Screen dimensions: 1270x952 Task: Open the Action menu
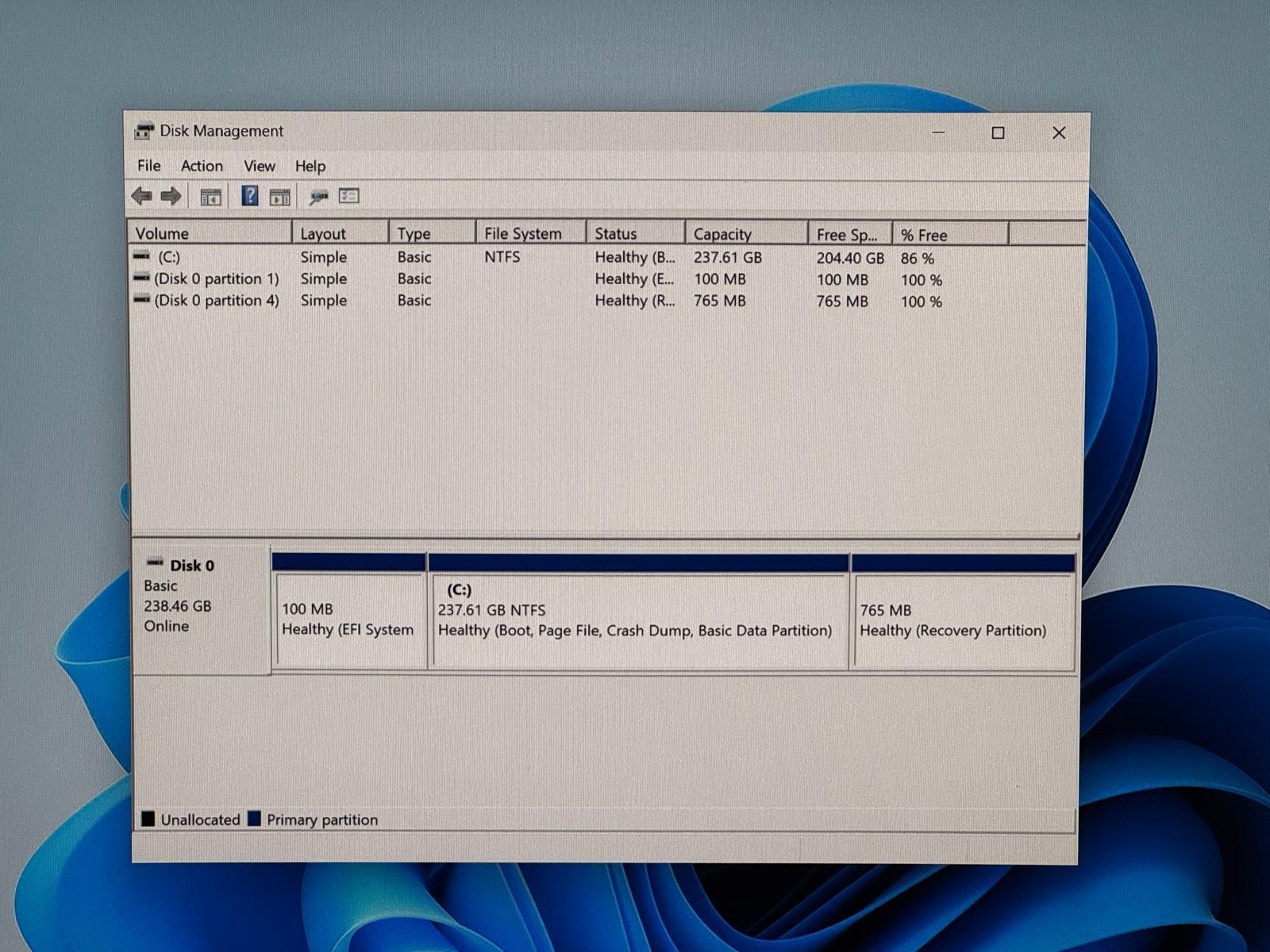tap(202, 166)
